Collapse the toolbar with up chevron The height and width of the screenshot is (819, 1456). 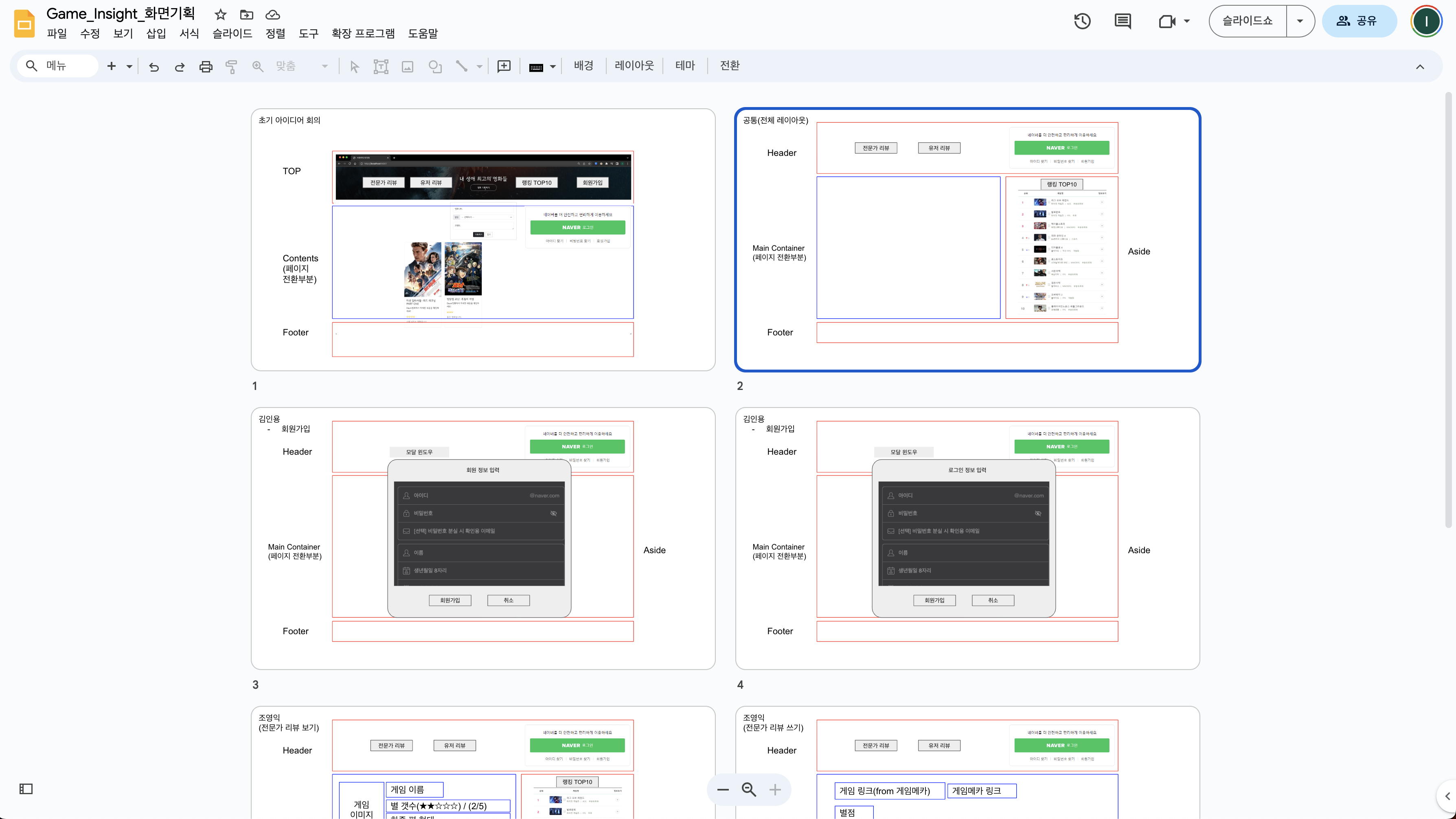click(1419, 67)
